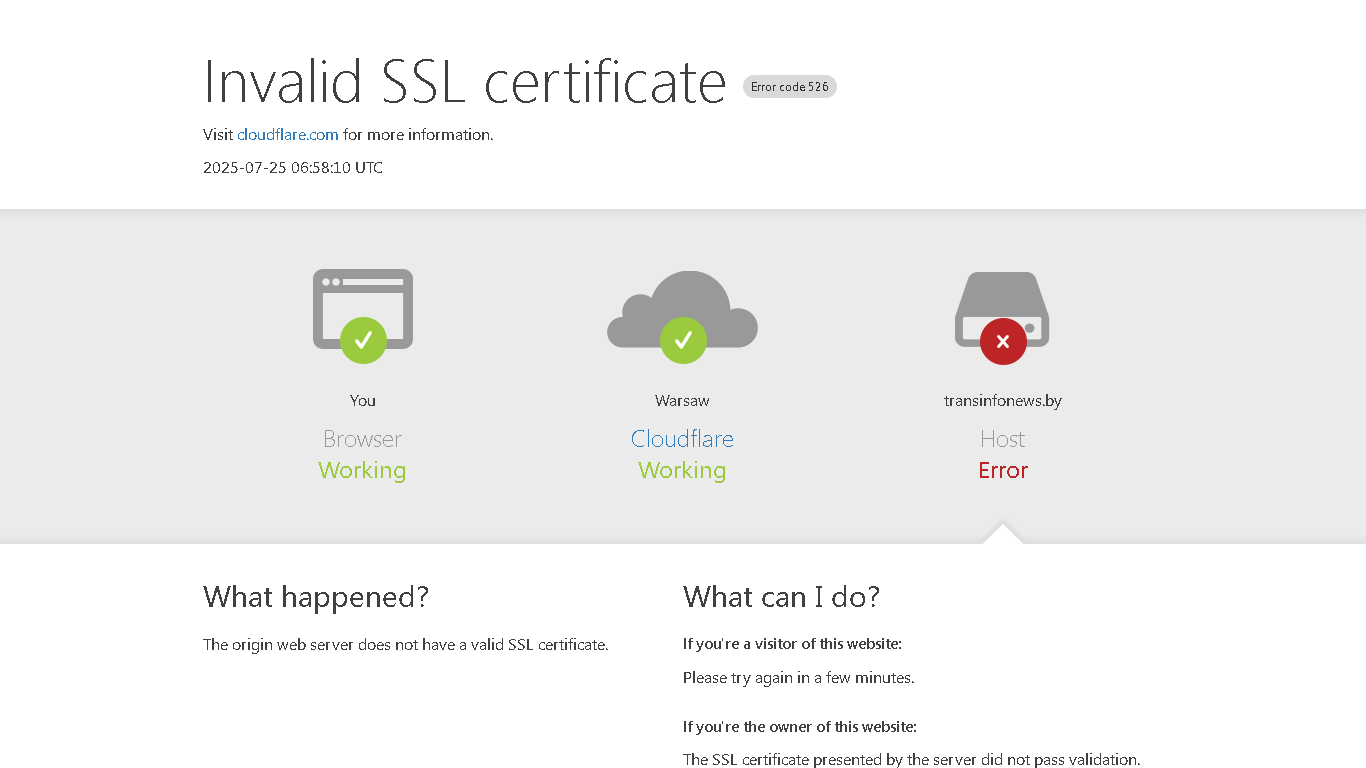Click 'If you're the owner of this website:' text

tap(800, 727)
